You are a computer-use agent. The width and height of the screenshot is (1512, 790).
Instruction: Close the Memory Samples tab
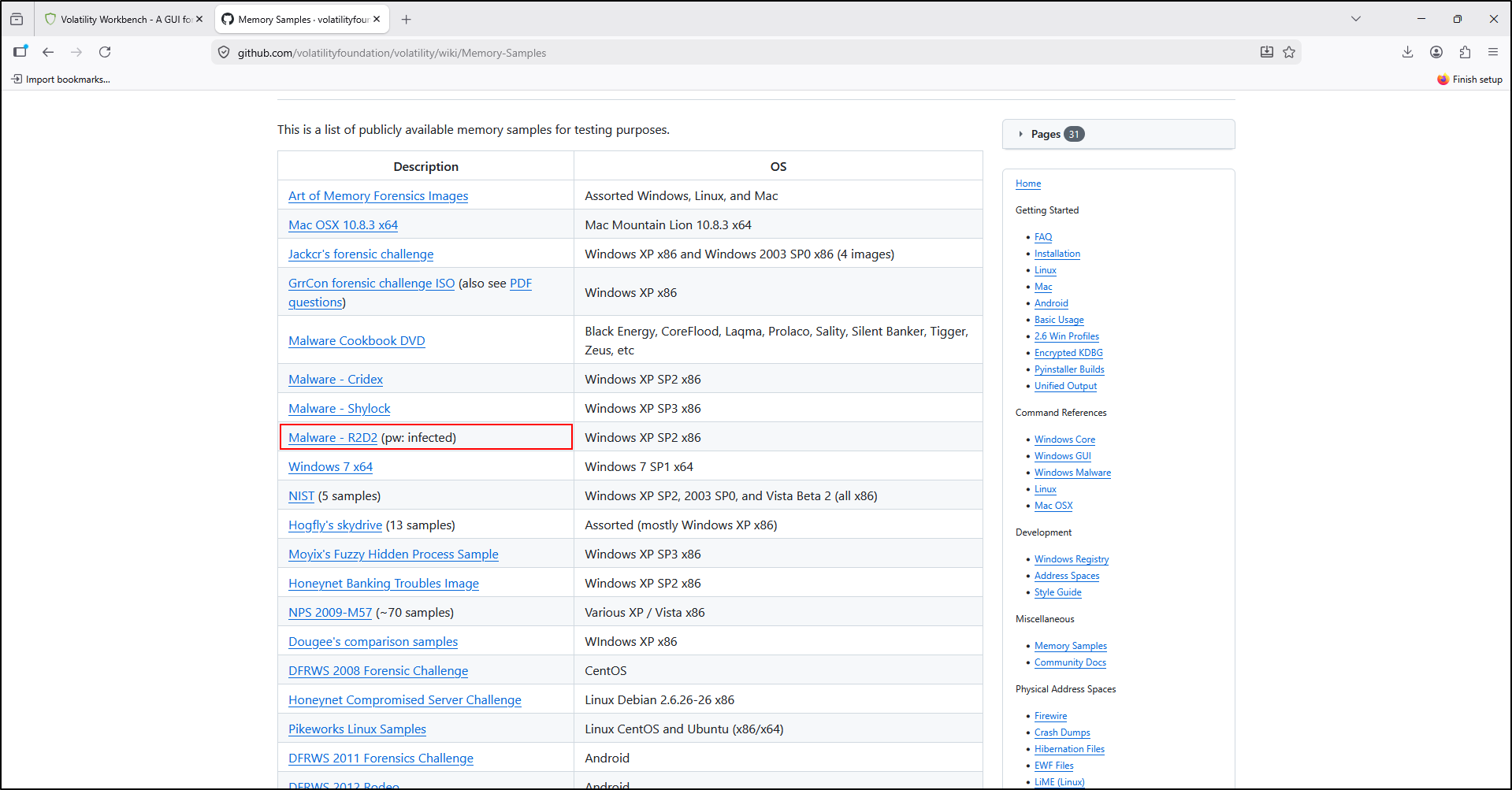(x=377, y=19)
